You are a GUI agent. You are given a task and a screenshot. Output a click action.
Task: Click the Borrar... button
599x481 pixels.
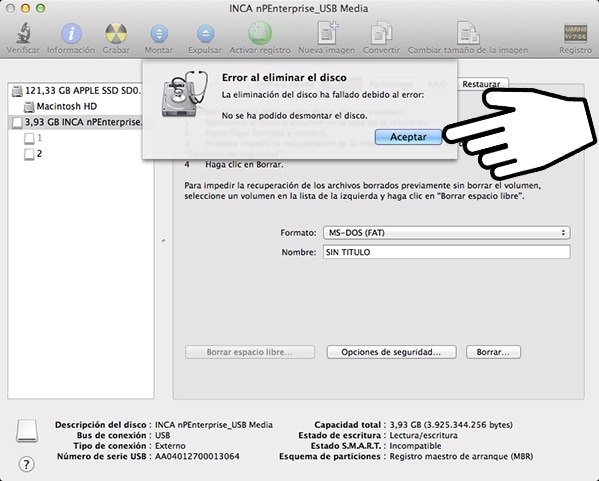point(493,352)
